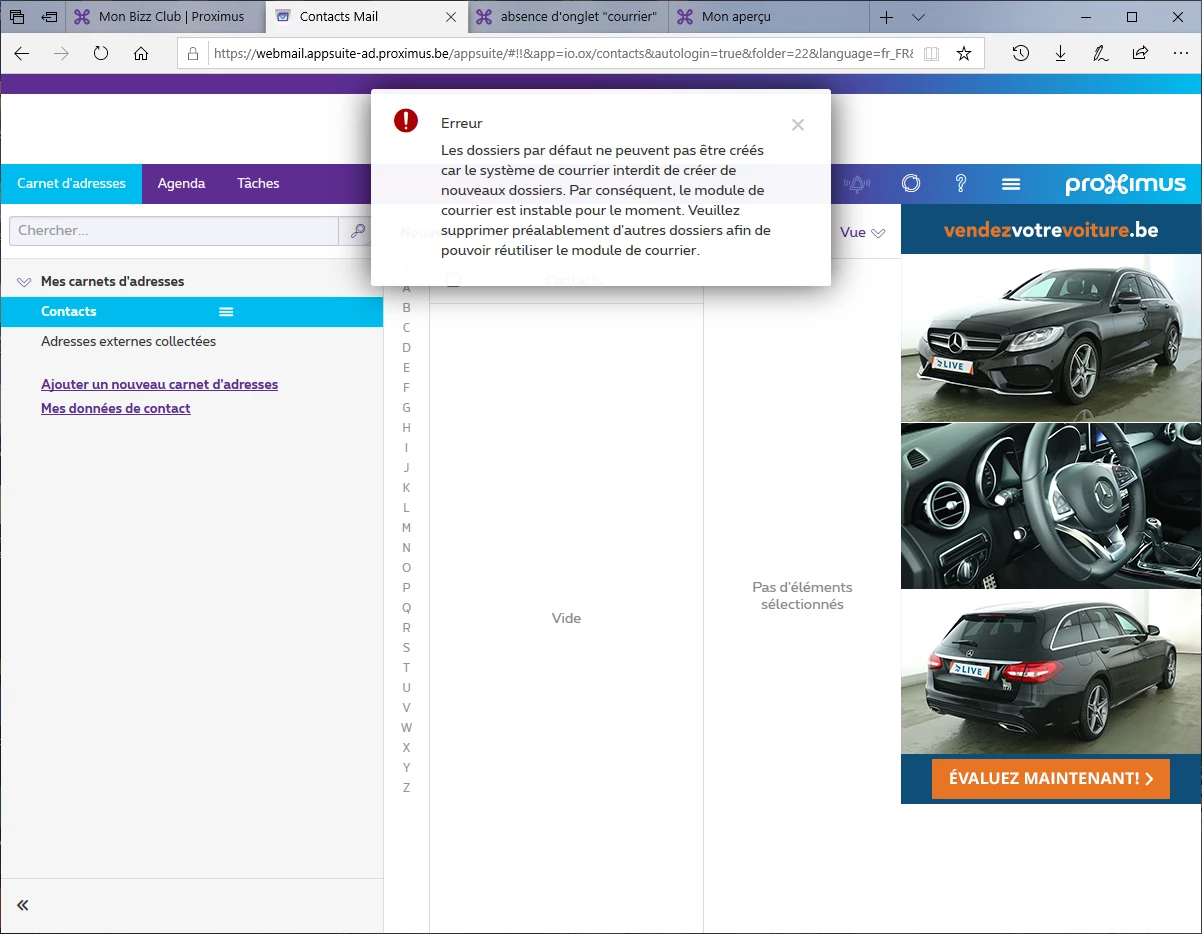Open the help question mark icon
The image size is (1202, 934).
[960, 184]
